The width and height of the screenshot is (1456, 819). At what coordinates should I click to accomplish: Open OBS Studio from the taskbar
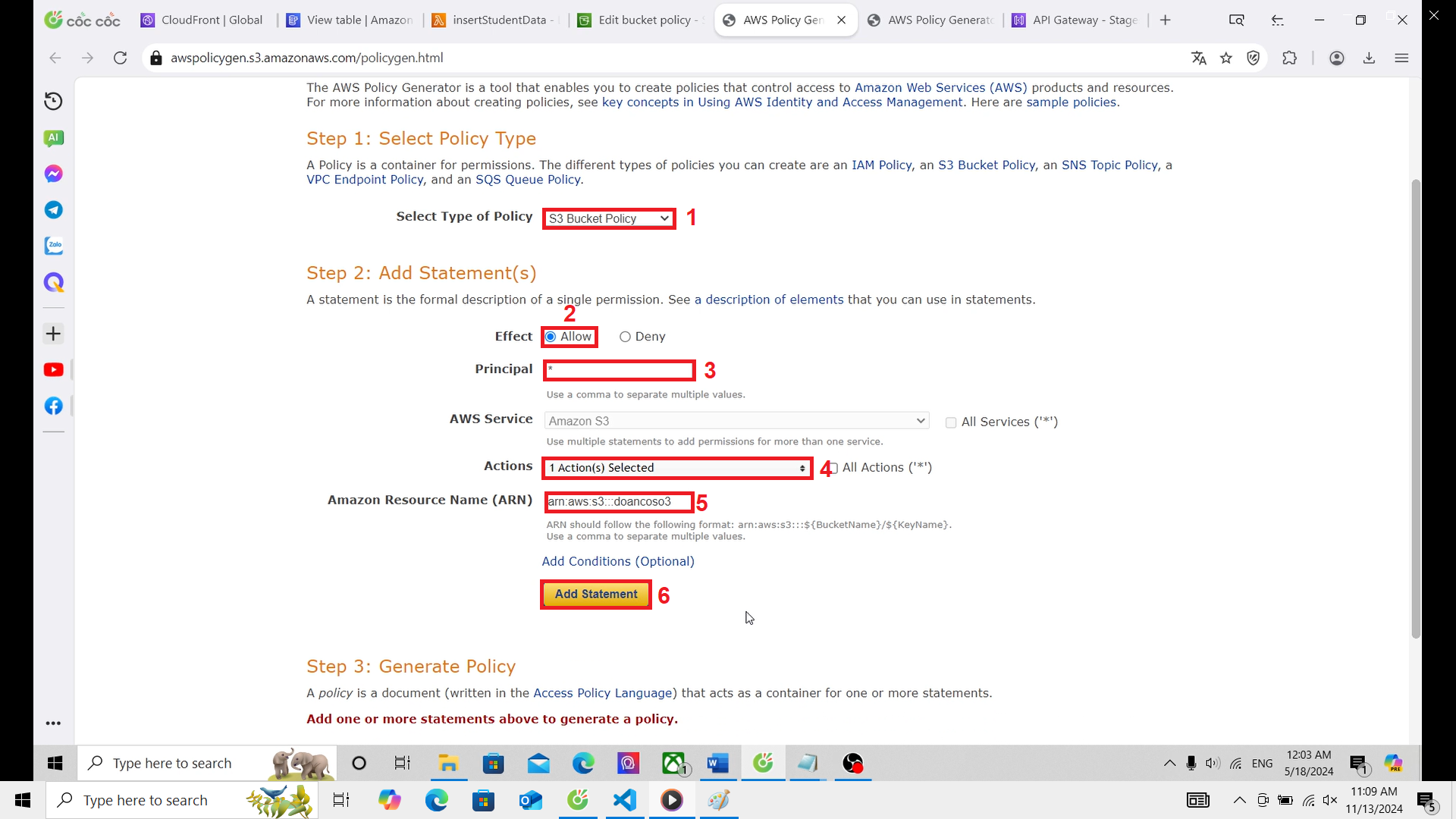(x=853, y=764)
